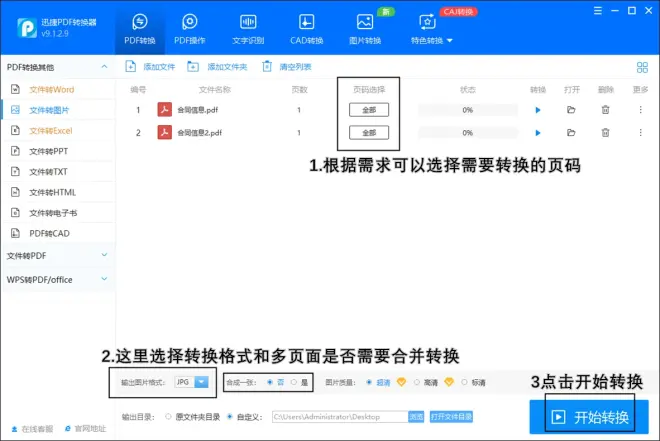Open 官网地址 link
This screenshot has width=660, height=441.
85,429
